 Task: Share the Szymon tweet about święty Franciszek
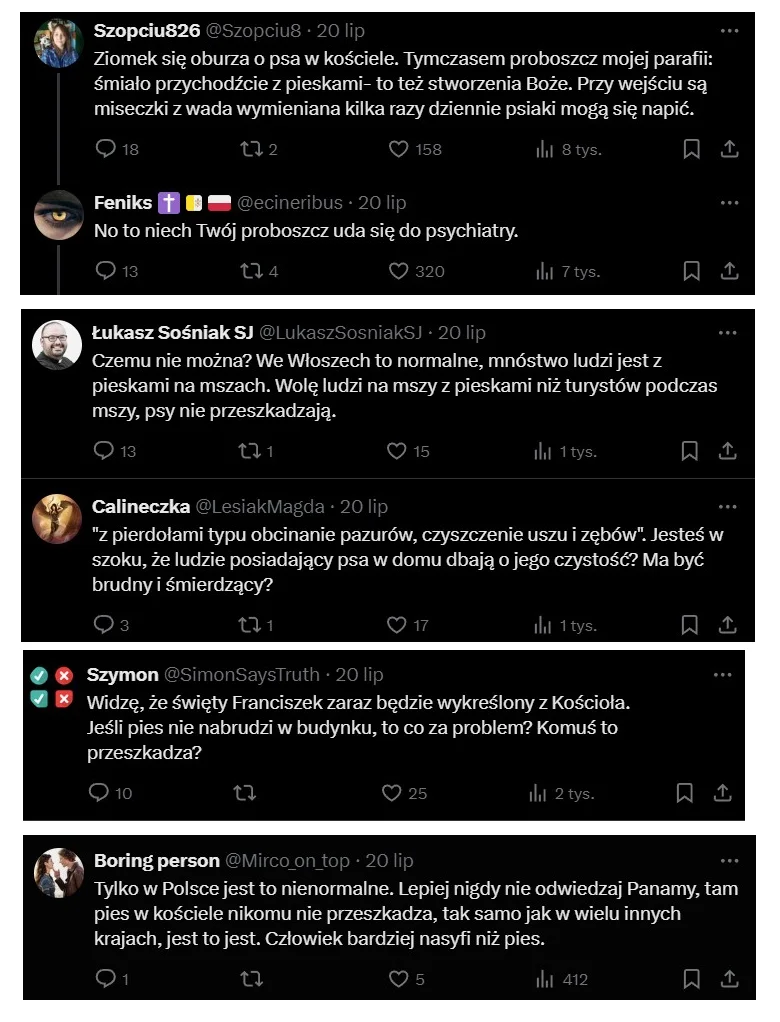(722, 793)
